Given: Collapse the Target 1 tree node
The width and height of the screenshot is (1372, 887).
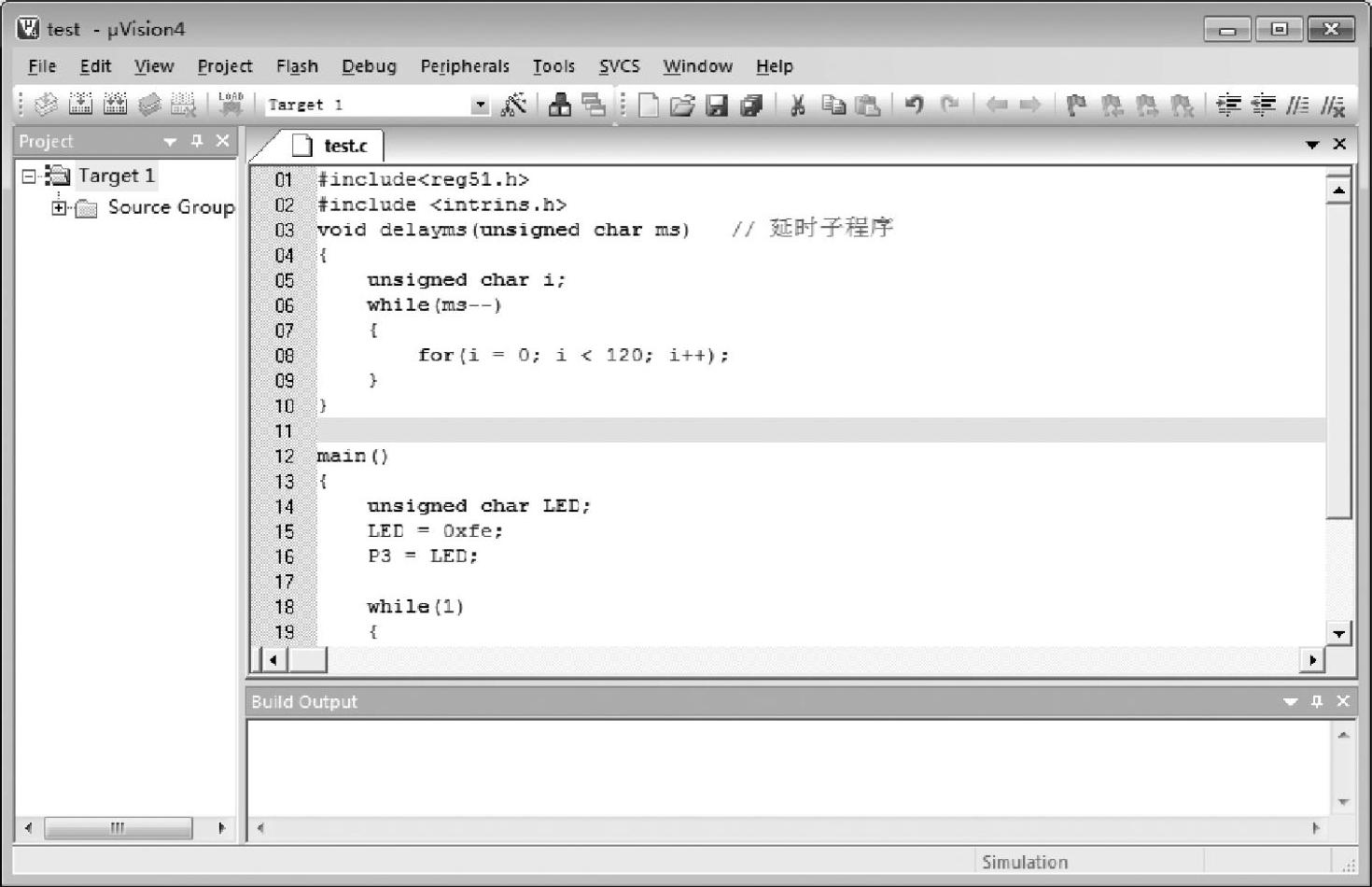Looking at the screenshot, I should click(x=29, y=176).
